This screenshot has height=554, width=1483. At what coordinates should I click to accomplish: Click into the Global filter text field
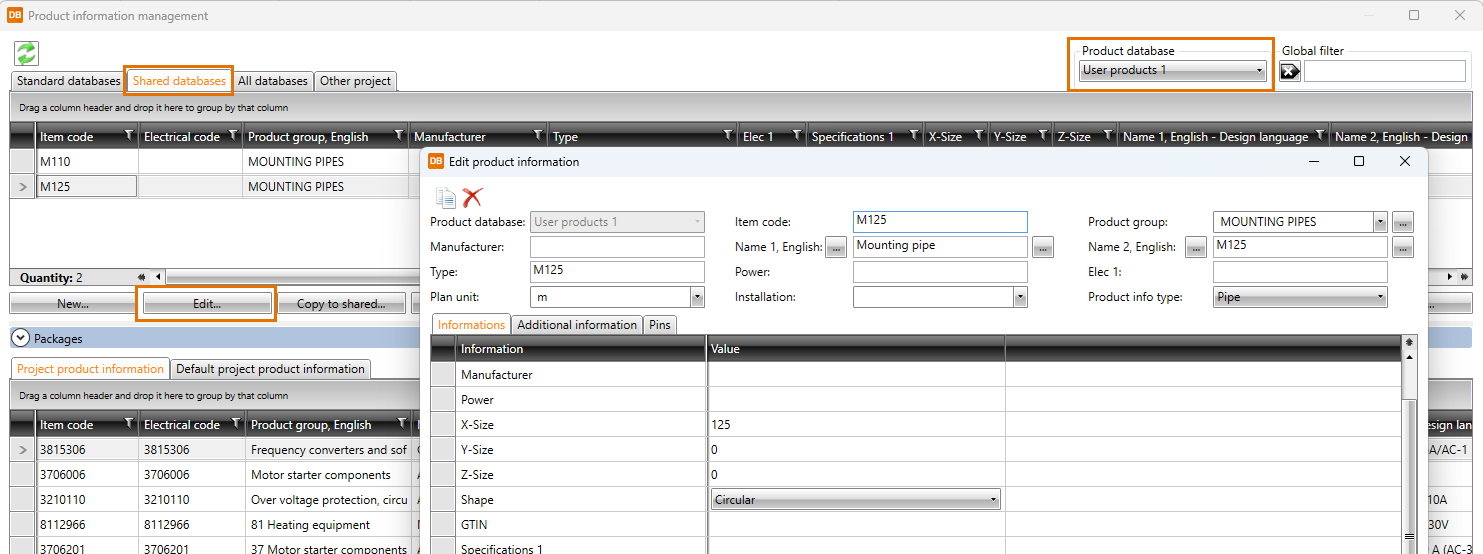point(1384,71)
